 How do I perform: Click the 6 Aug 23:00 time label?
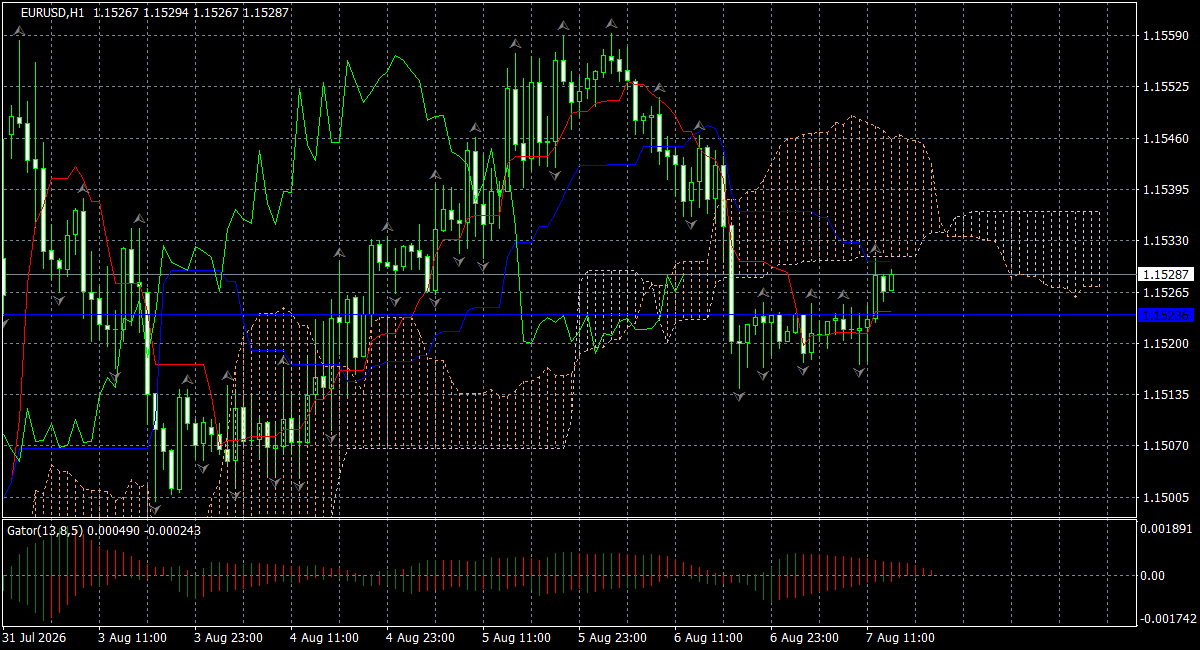804,638
